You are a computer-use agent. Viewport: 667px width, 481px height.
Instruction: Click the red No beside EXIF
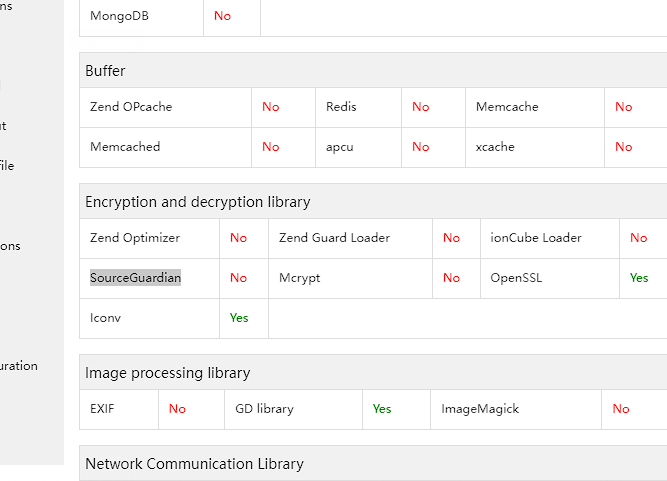pos(177,409)
